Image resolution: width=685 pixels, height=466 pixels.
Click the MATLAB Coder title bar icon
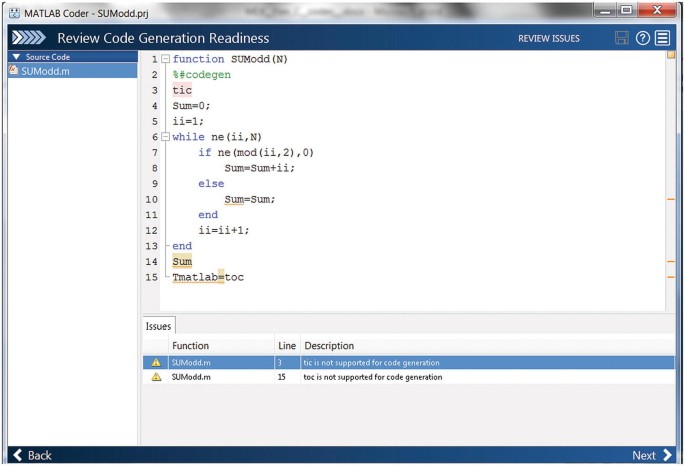(x=13, y=10)
